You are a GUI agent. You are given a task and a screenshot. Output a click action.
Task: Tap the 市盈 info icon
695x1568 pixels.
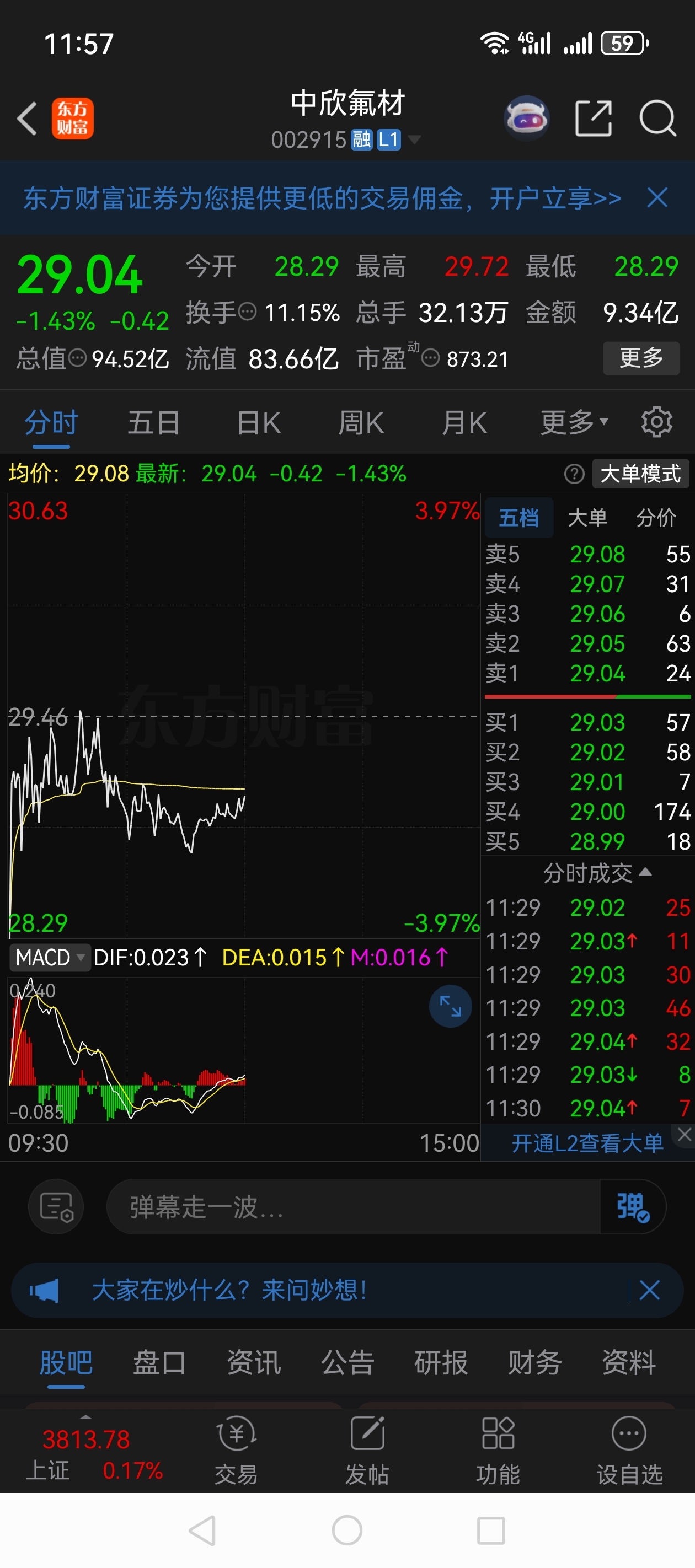(x=431, y=358)
